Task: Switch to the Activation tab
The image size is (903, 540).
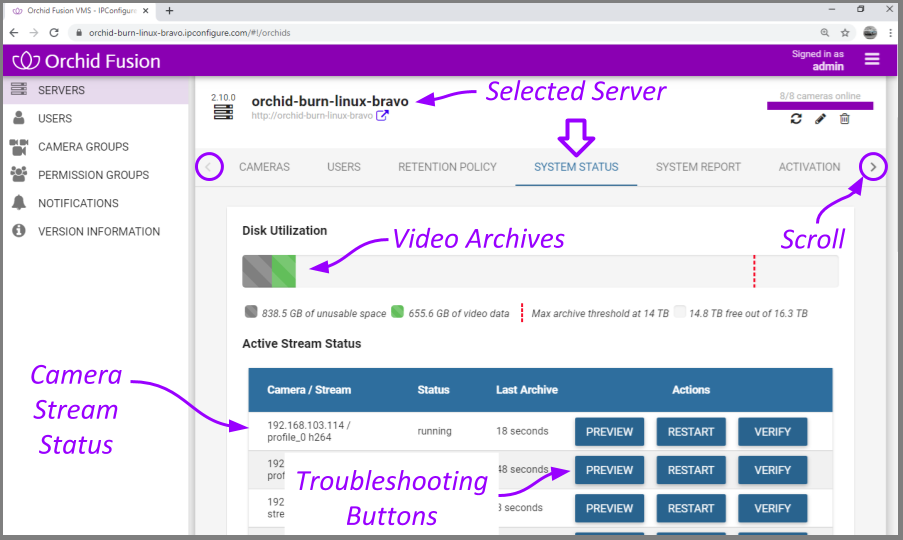Action: pyautogui.click(x=809, y=167)
